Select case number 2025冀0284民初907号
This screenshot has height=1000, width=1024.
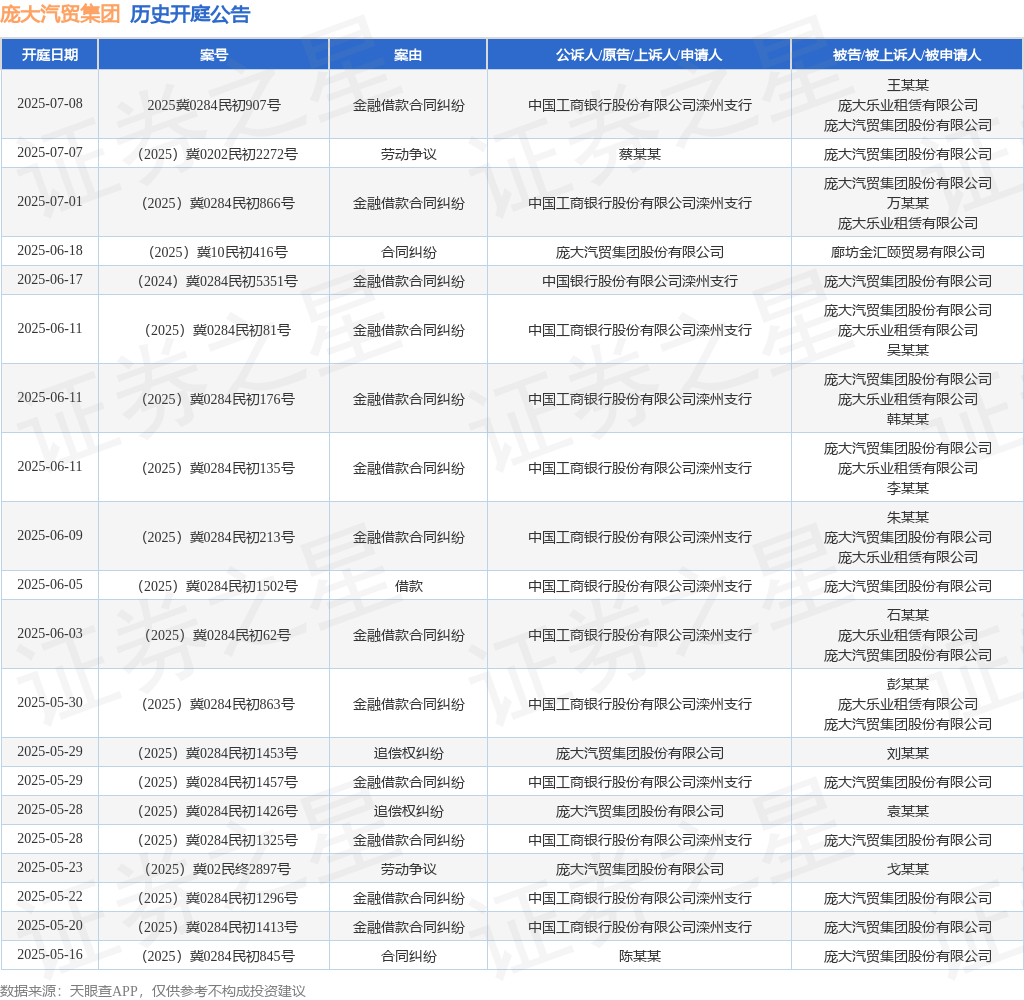[214, 105]
